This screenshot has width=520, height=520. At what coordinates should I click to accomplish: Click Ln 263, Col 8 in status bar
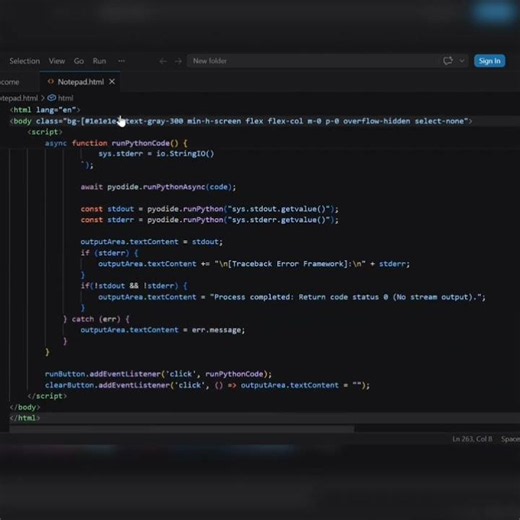(x=472, y=439)
